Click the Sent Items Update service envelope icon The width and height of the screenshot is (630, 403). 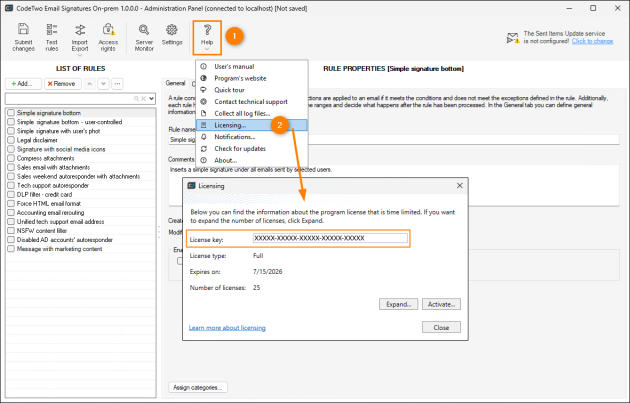coord(513,38)
